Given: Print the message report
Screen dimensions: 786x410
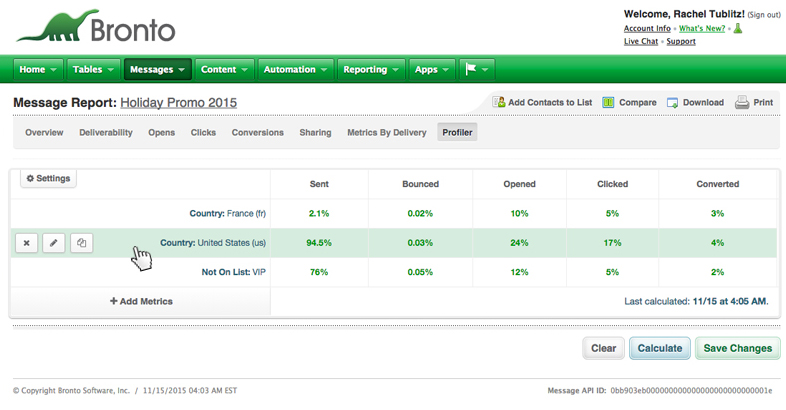Looking at the screenshot, I should tap(754, 102).
